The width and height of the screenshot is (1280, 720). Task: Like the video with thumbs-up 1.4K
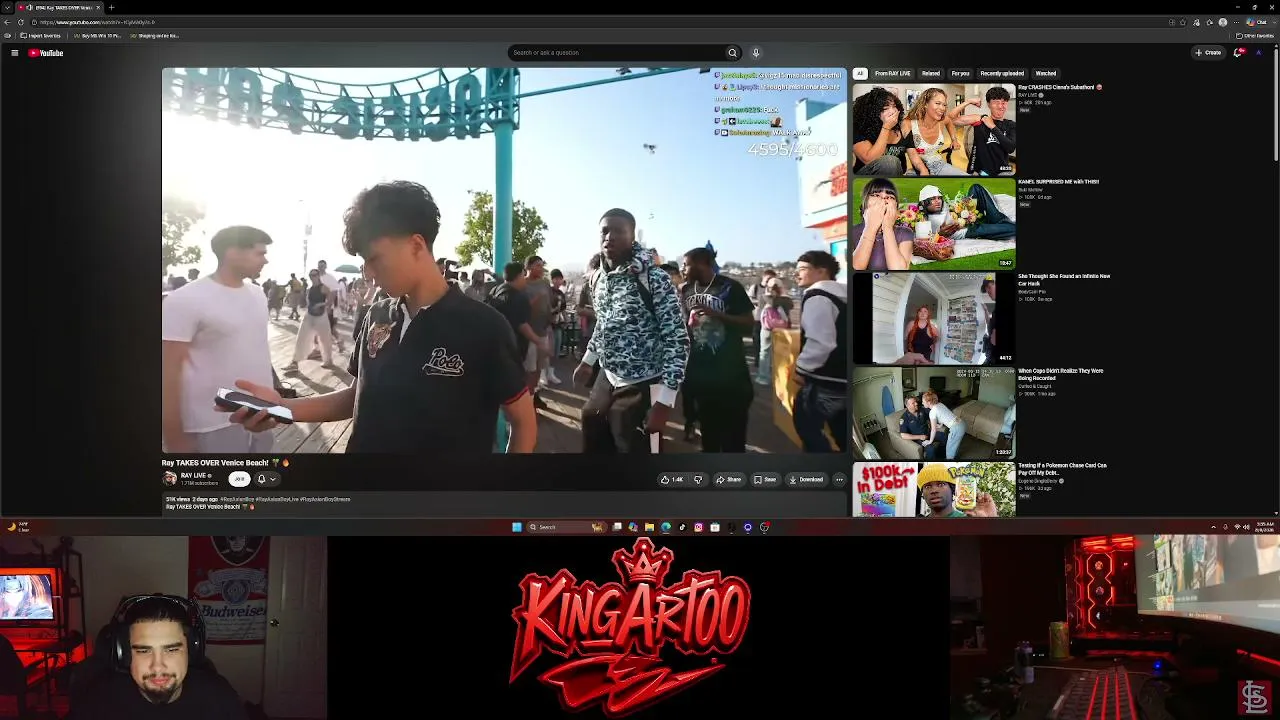tap(671, 480)
